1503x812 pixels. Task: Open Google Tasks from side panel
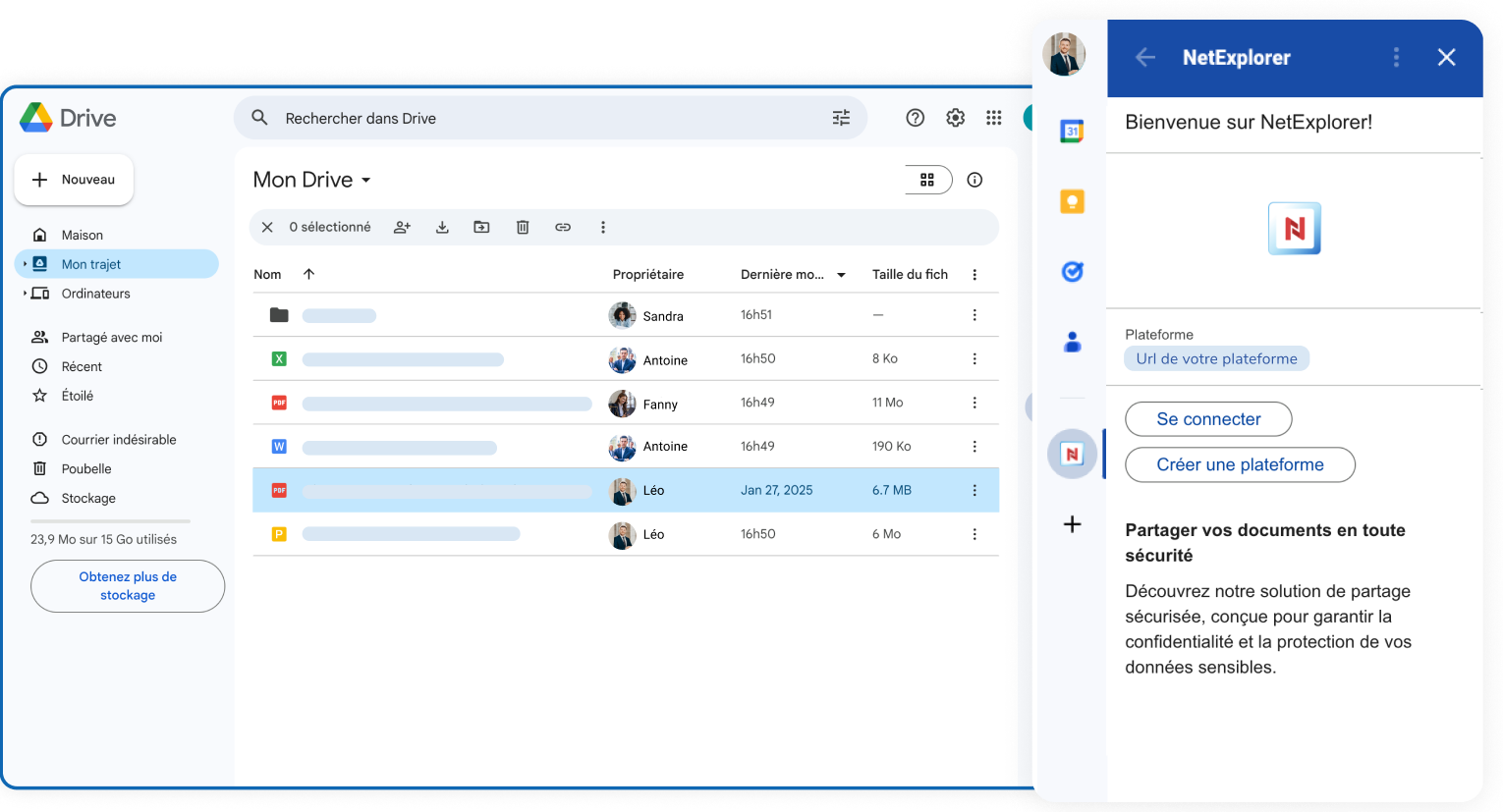click(1072, 272)
